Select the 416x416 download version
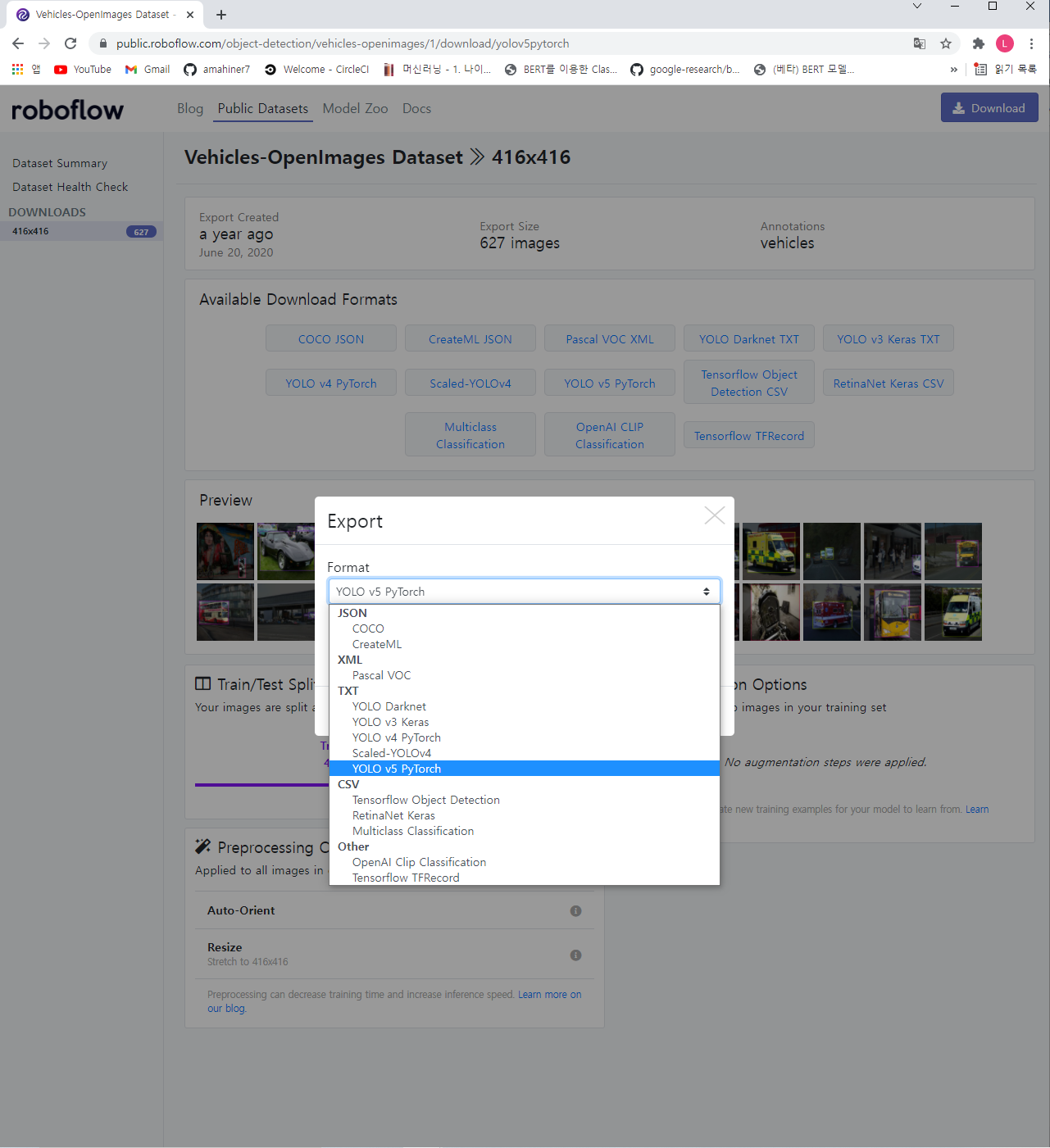The height and width of the screenshot is (1148, 1050). tap(82, 231)
